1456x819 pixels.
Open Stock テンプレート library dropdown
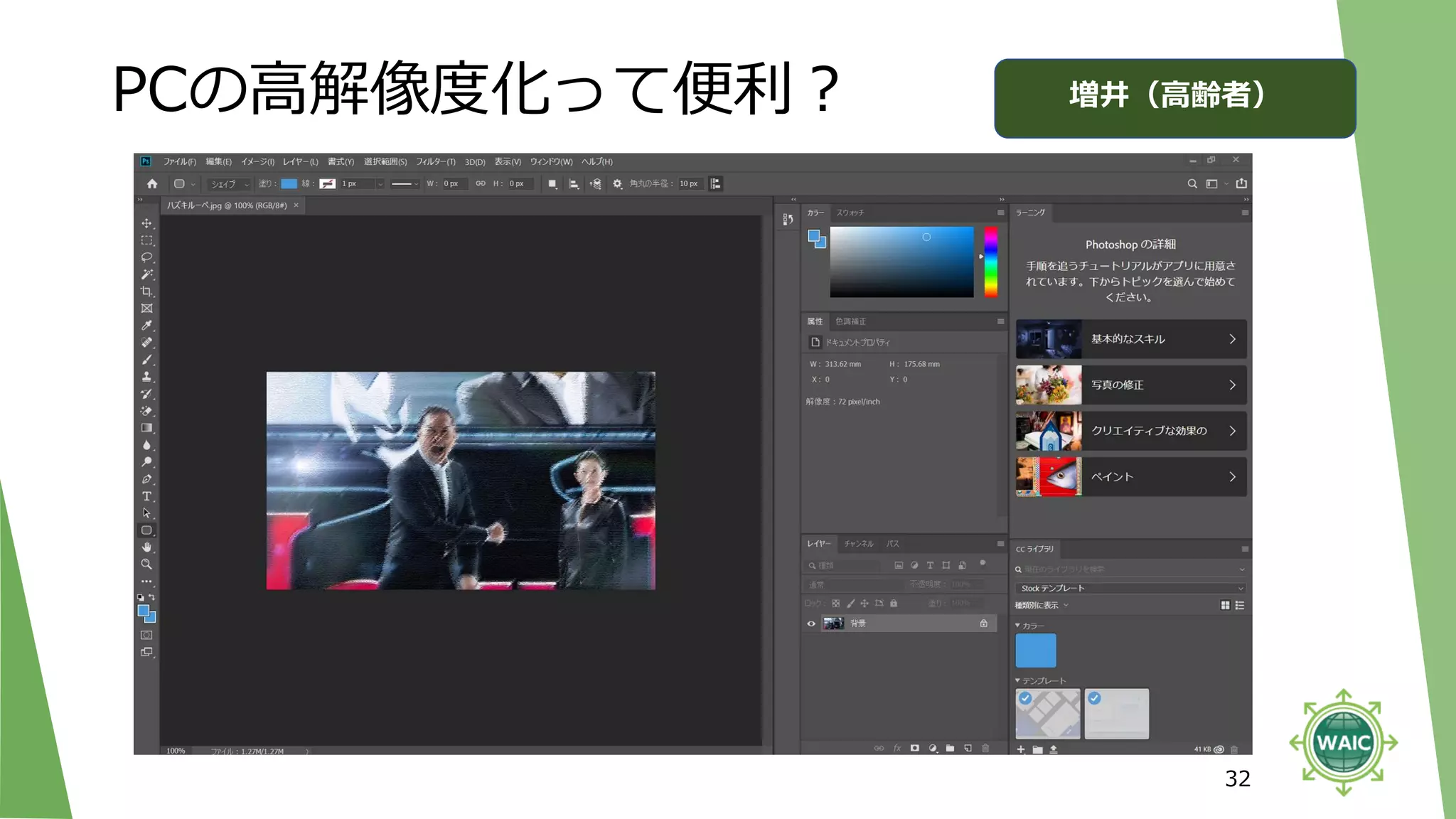(1130, 588)
